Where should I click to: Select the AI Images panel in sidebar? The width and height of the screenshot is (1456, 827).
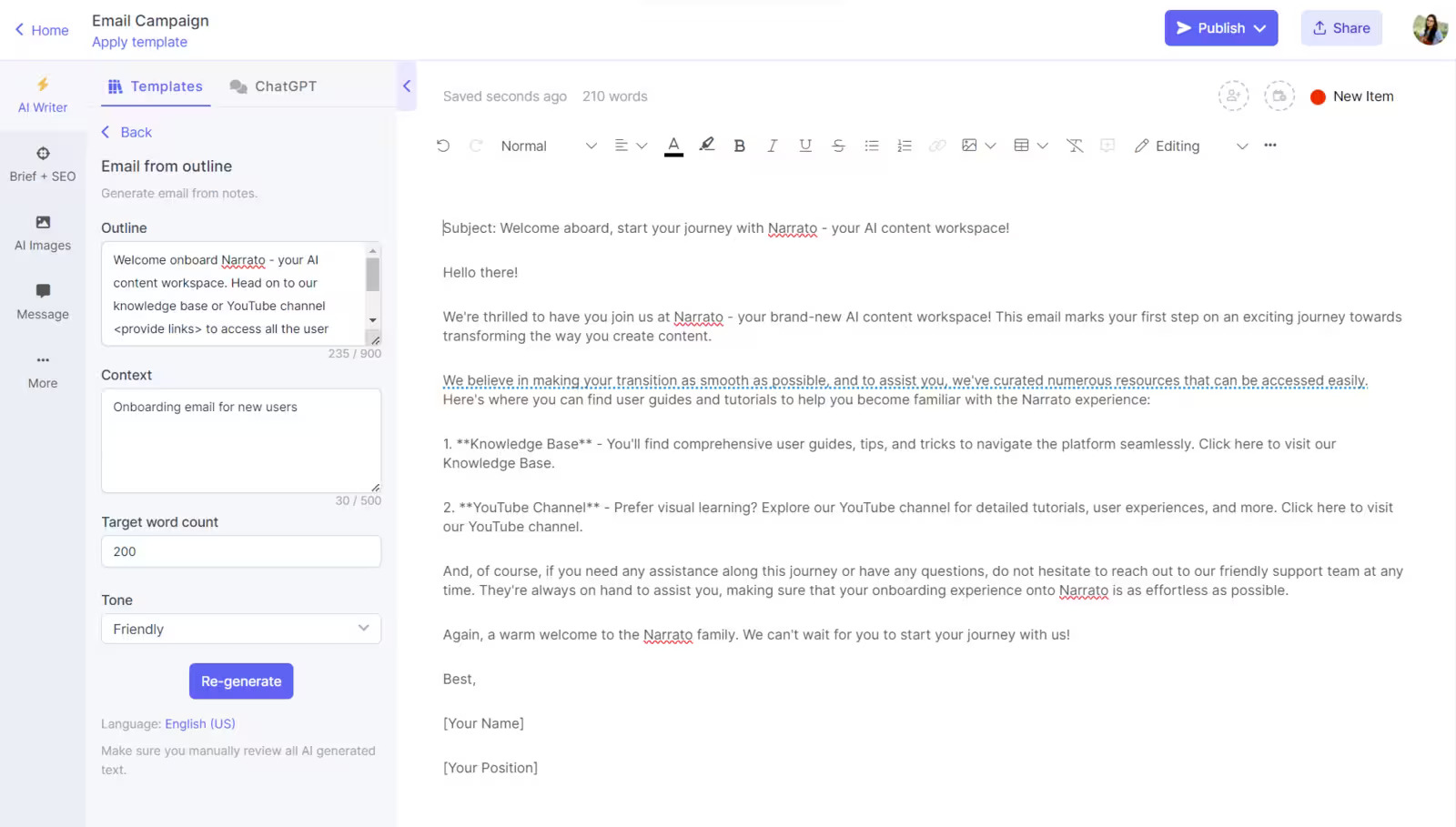point(42,233)
